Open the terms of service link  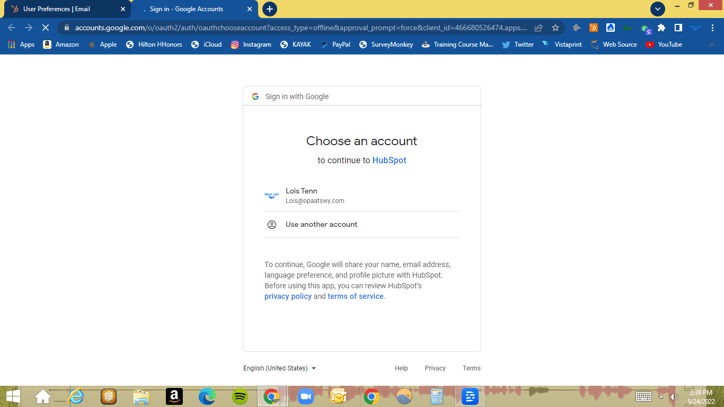(355, 297)
